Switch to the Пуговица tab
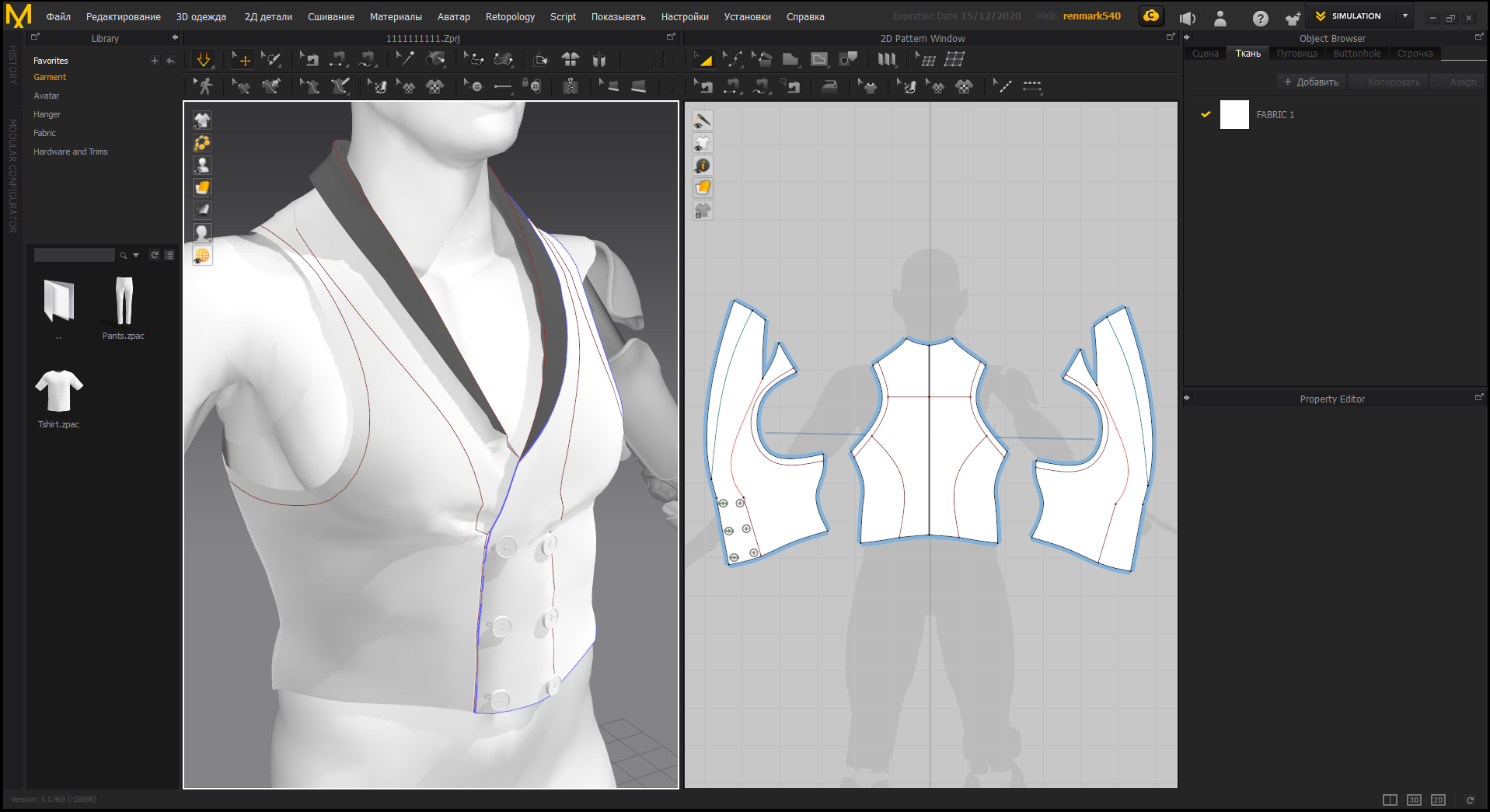 coord(1296,53)
